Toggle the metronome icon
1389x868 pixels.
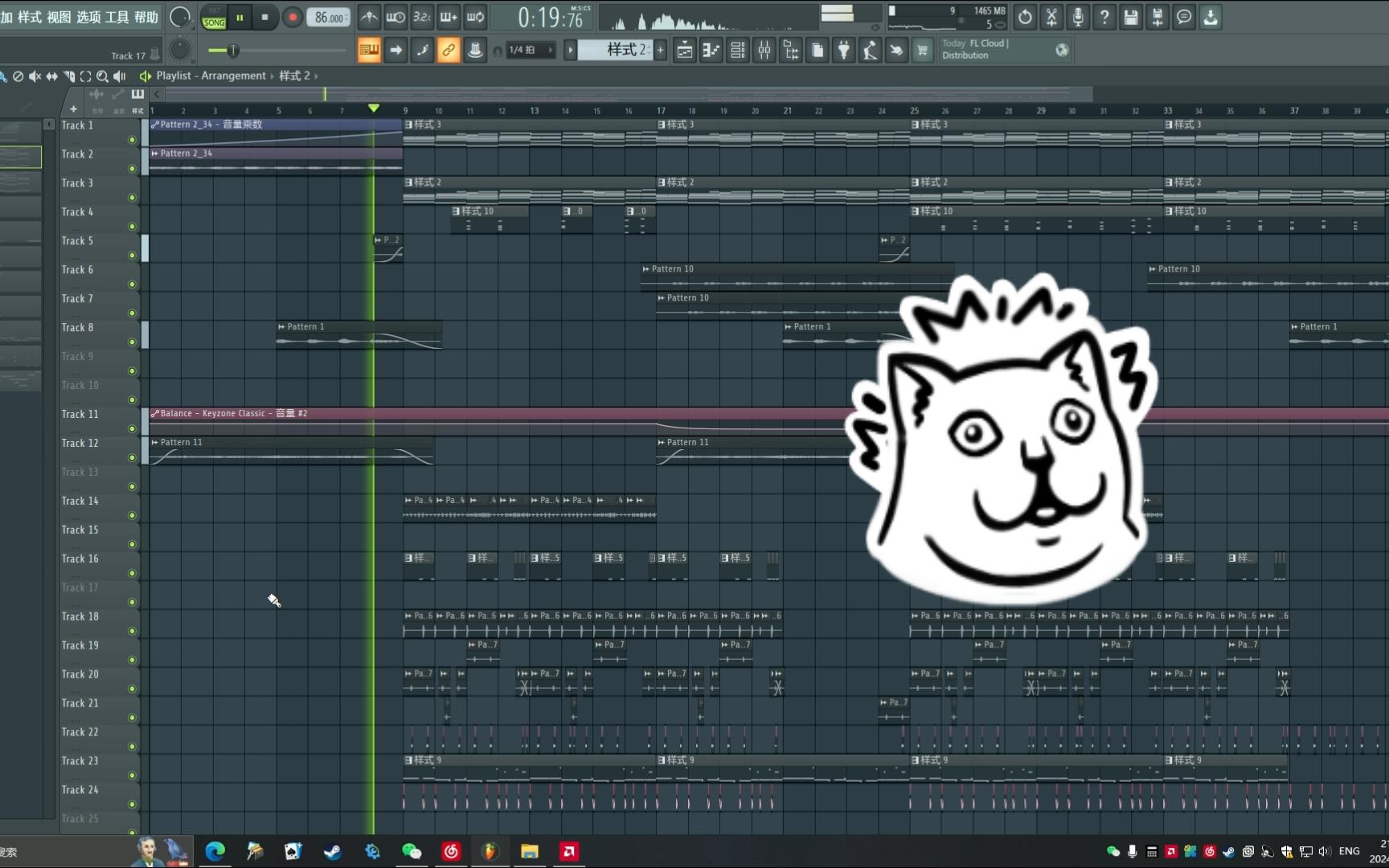[369, 17]
